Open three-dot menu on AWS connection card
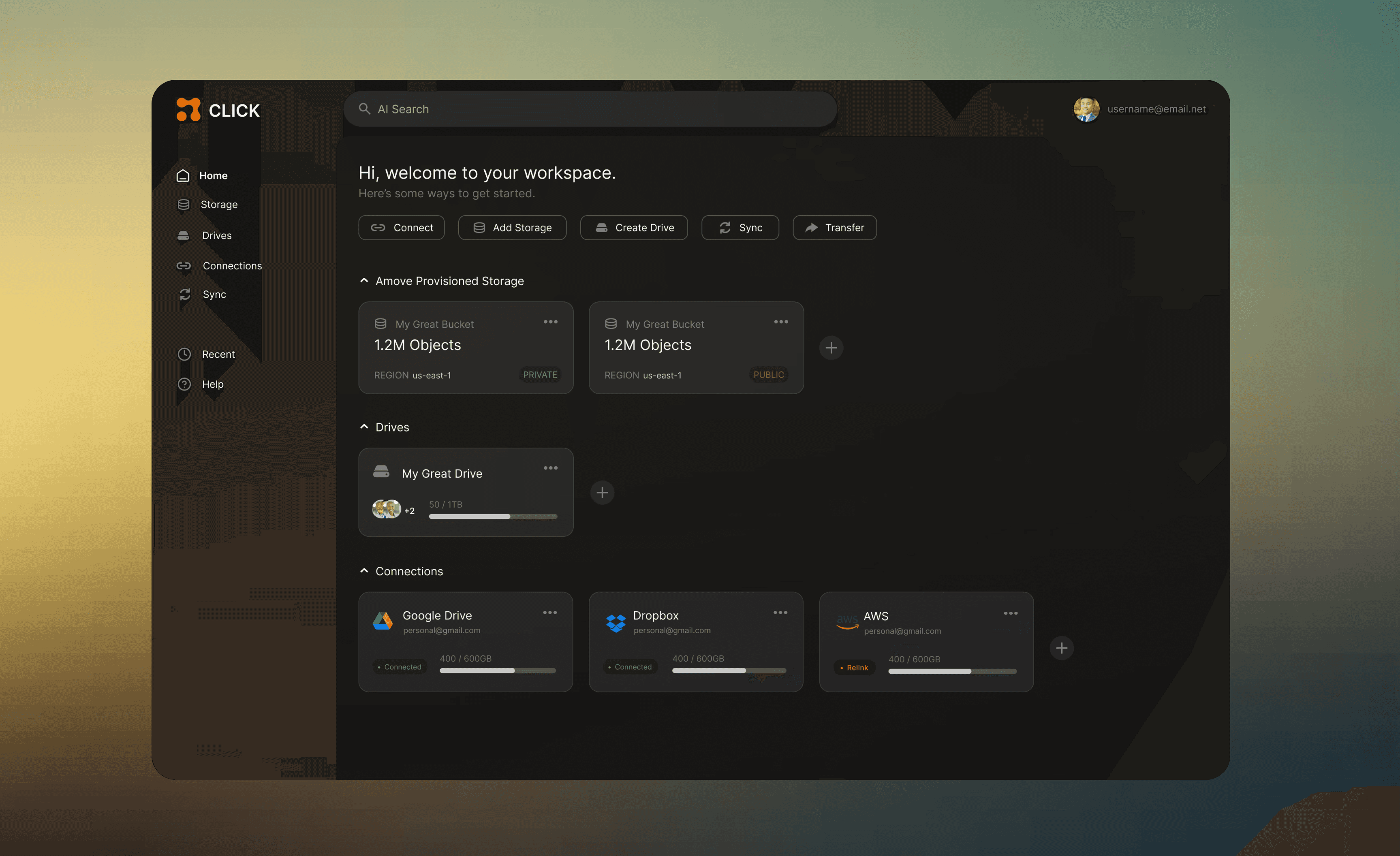 click(1010, 613)
